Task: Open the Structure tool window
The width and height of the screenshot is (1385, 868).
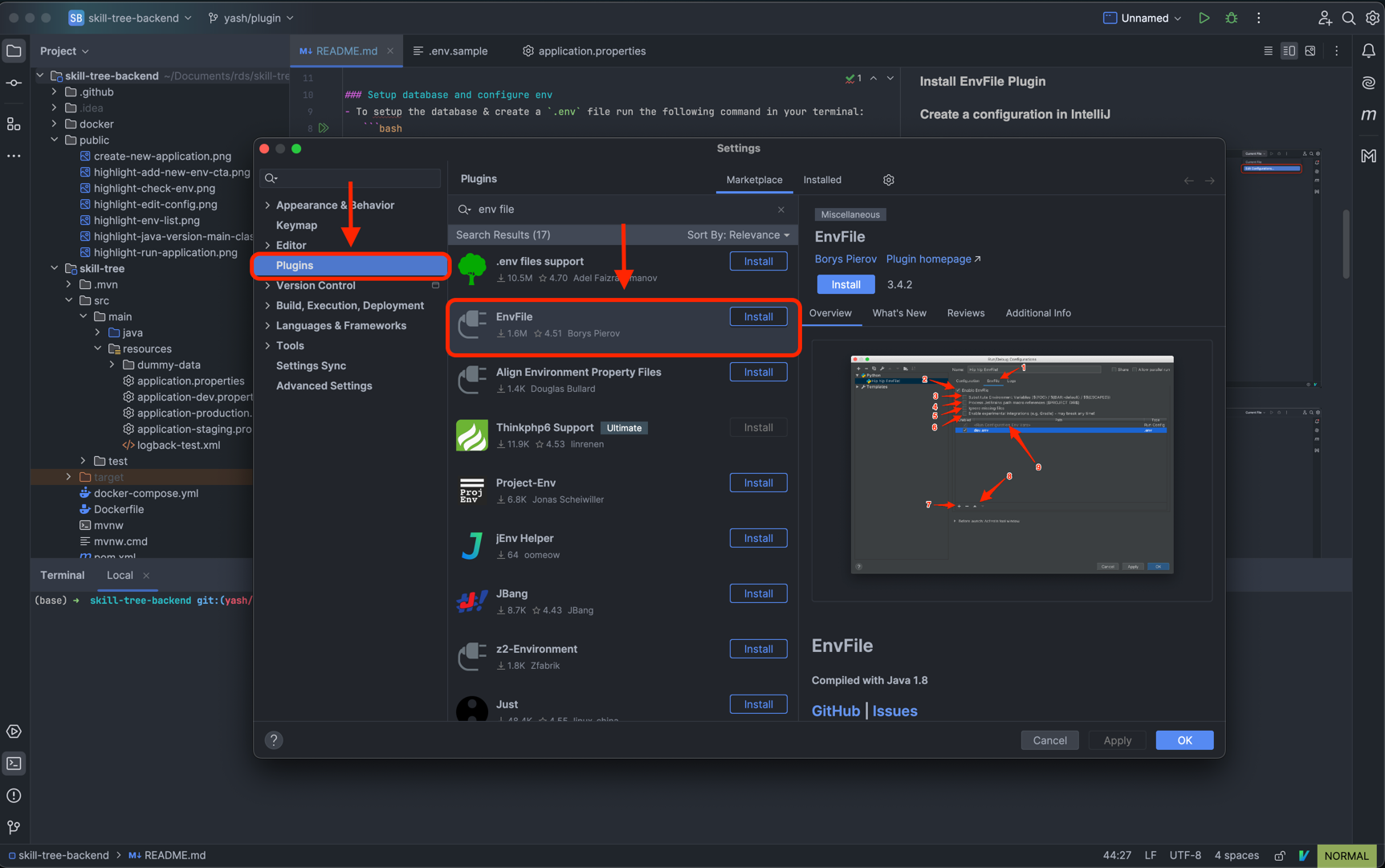Action: click(14, 124)
